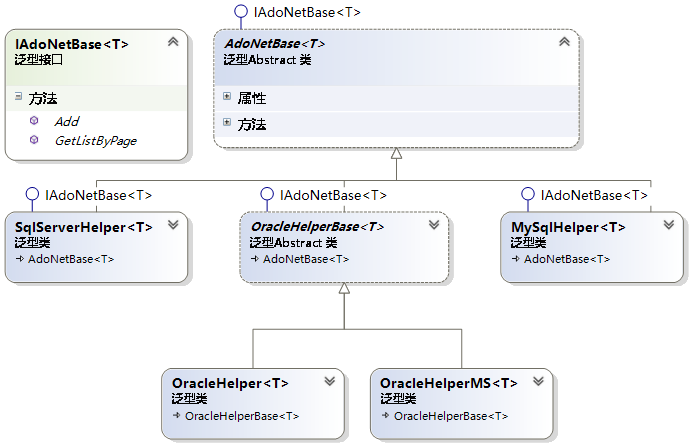The image size is (691, 444).
Task: Click interface lollipop above OracleHelperBase<T>
Action: pos(267,194)
